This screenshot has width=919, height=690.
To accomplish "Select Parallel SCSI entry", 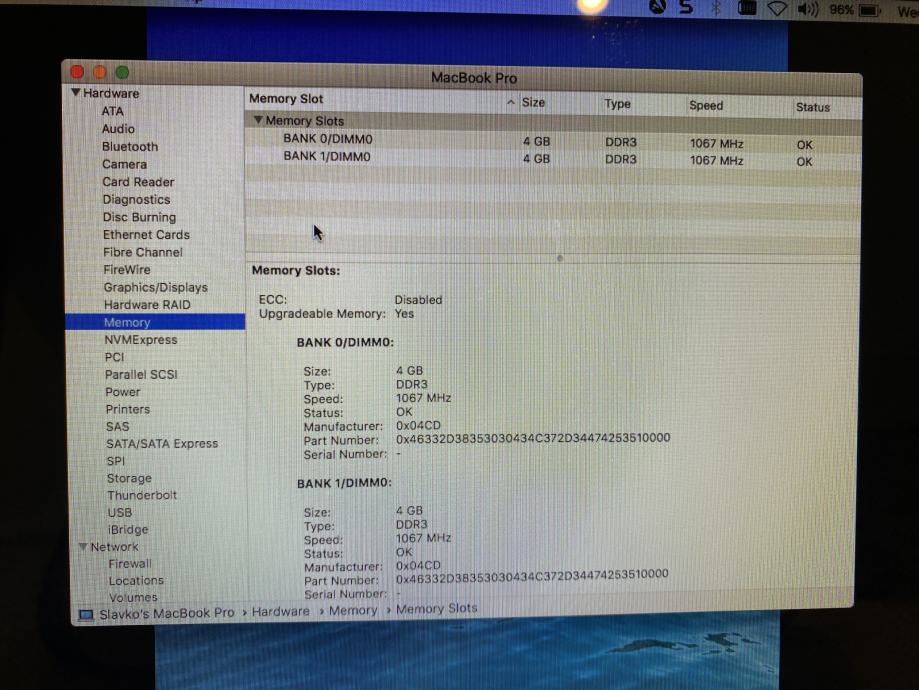I will pyautogui.click(x=141, y=374).
